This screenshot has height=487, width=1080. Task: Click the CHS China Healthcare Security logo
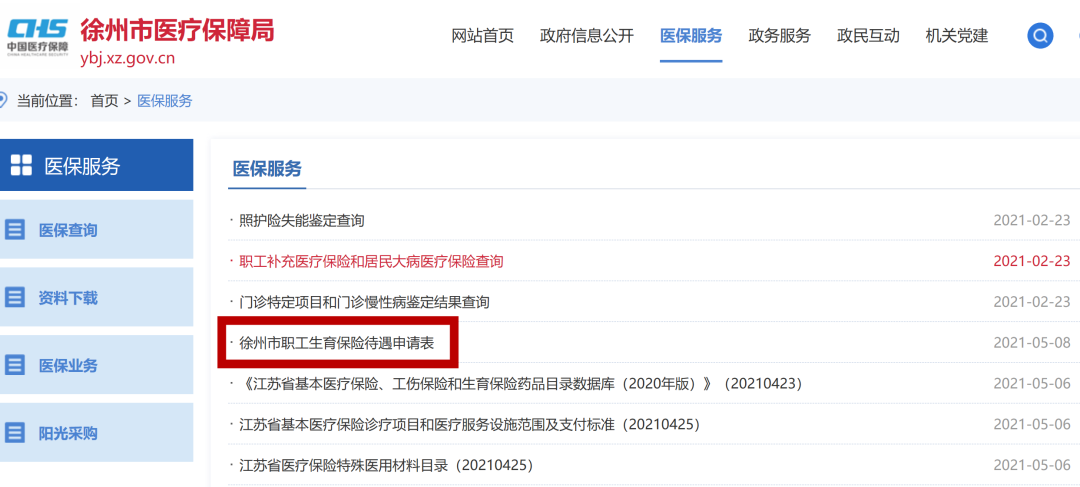38,35
